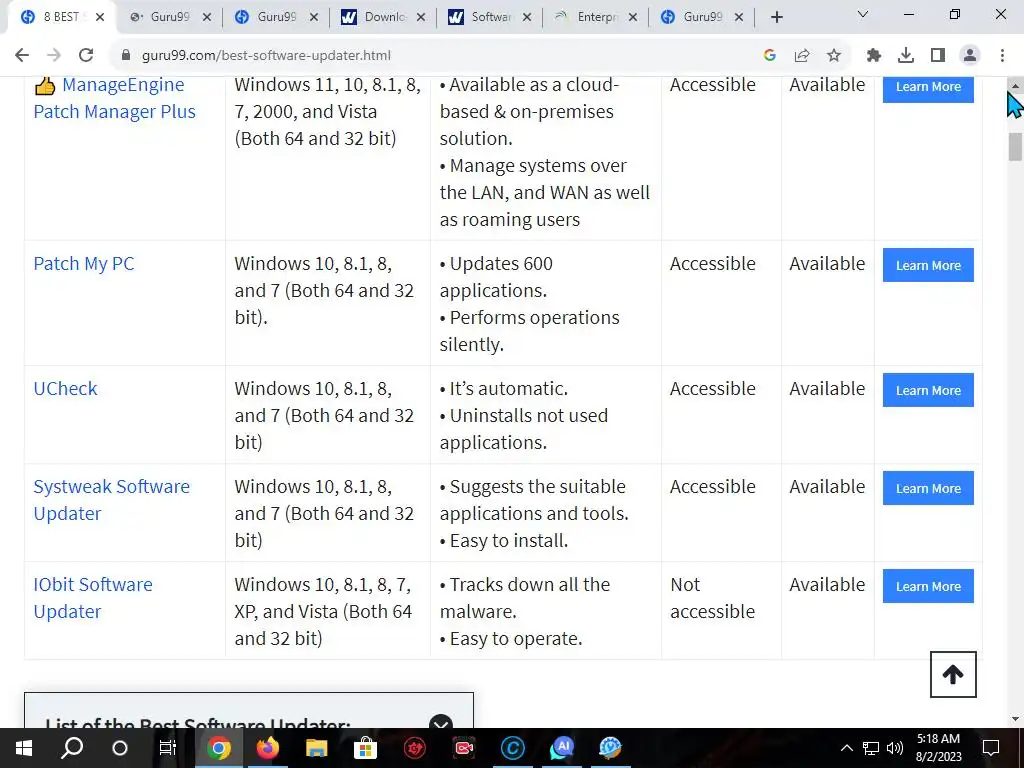1024x768 pixels.
Task: Open Chrome downloads icon
Action: pos(906,56)
